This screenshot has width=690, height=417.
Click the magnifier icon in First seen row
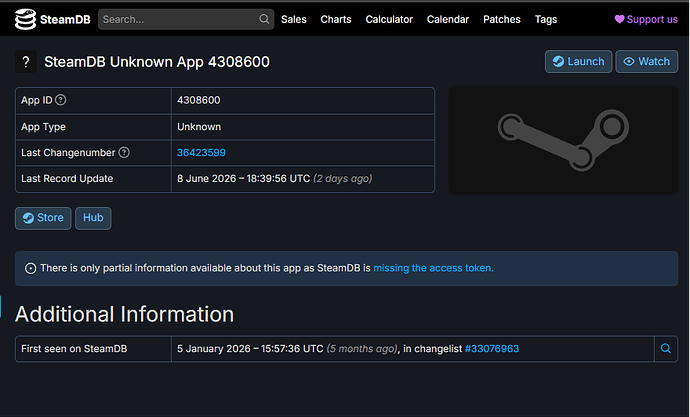(666, 349)
